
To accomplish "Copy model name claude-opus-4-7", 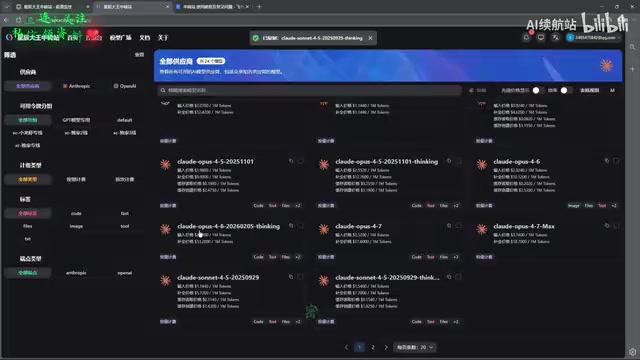I will 449,226.
